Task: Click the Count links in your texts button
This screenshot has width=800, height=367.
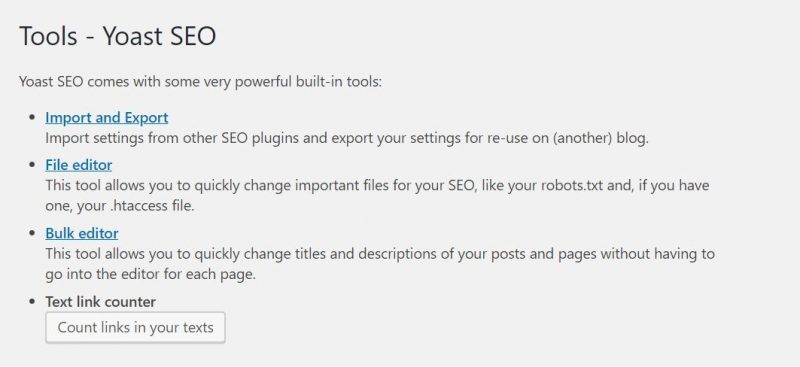Action: coord(135,328)
